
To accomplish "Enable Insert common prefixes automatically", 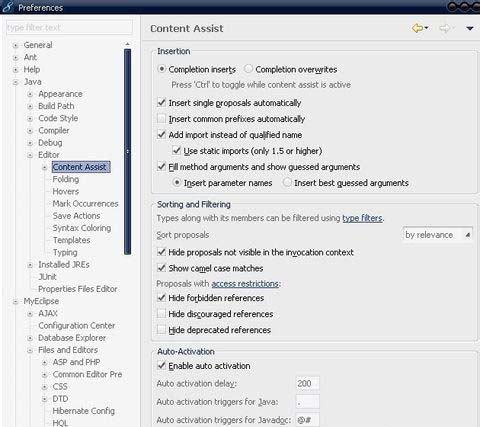I will [161, 118].
